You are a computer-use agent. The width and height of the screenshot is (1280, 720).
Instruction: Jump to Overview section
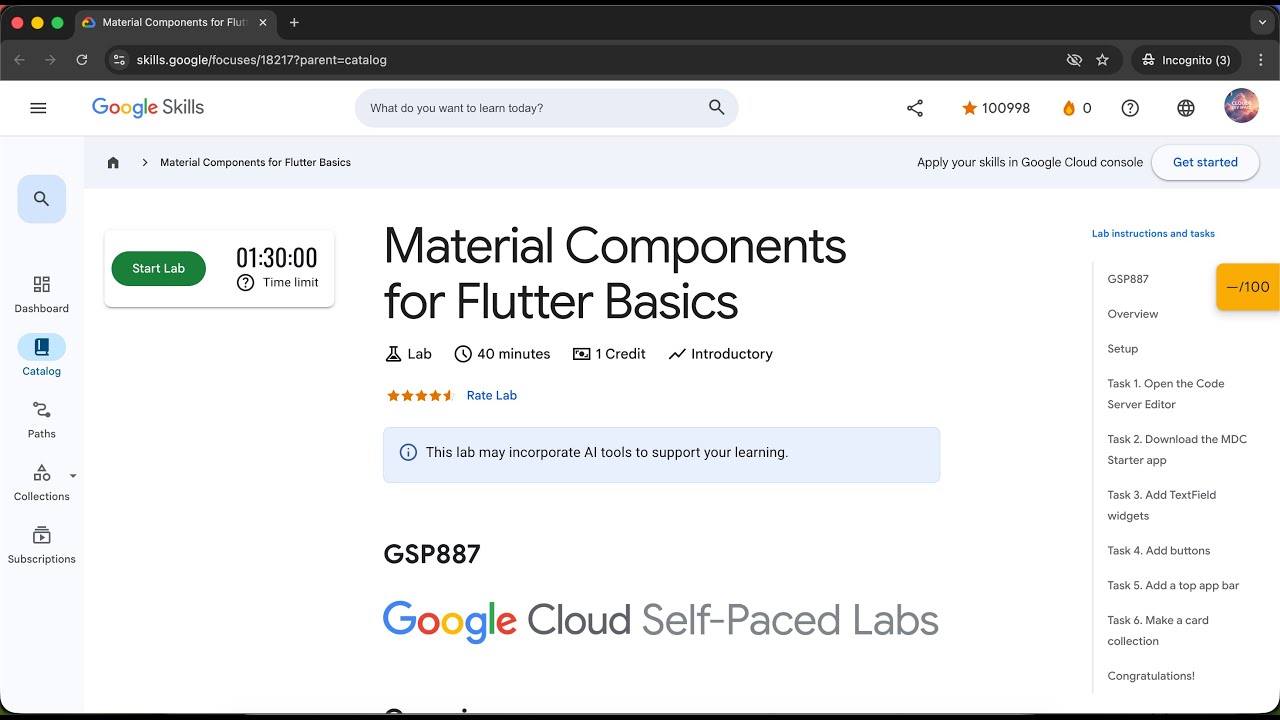pos(1133,314)
